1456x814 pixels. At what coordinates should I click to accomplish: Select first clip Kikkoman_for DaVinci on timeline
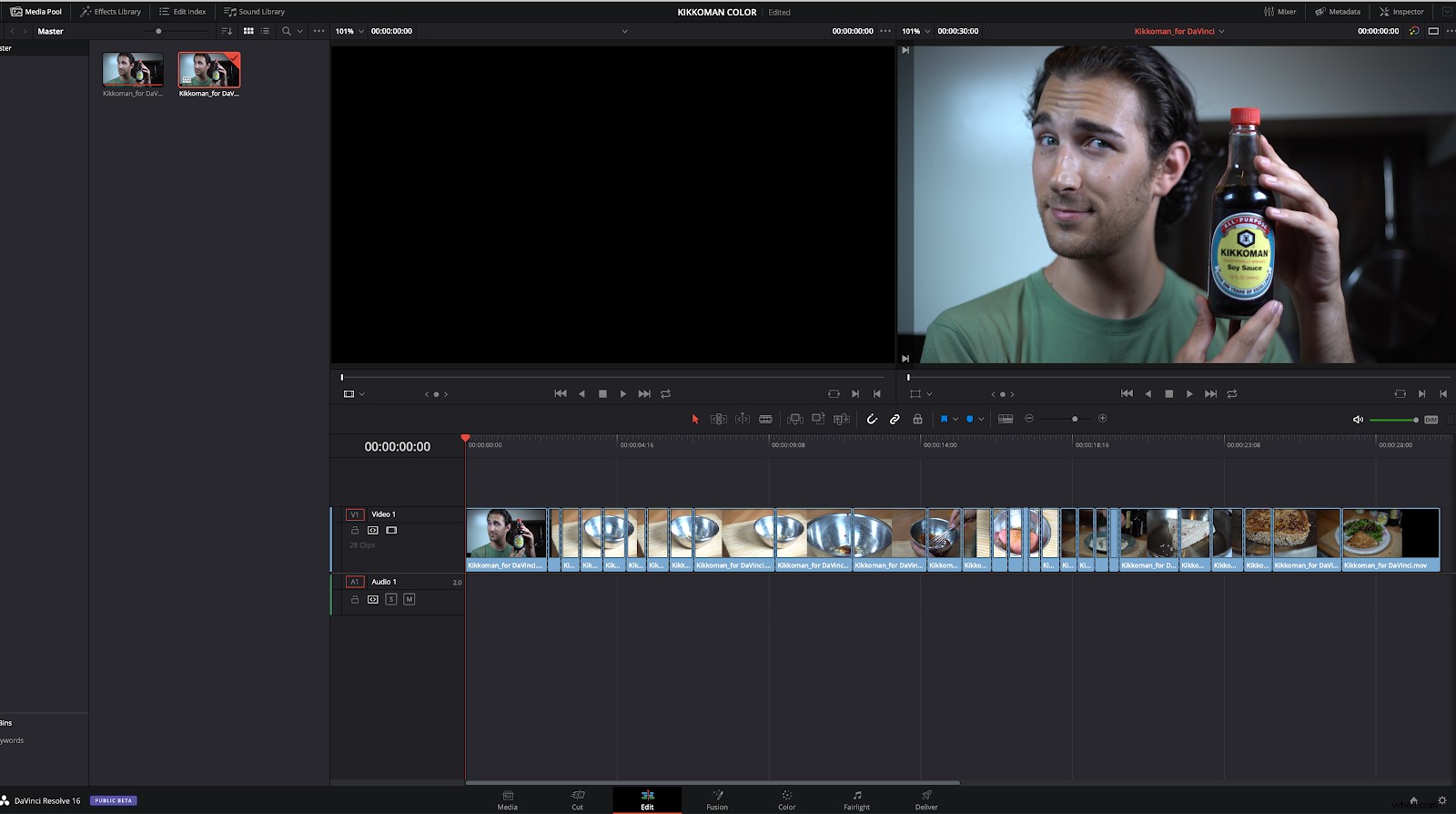pos(507,539)
